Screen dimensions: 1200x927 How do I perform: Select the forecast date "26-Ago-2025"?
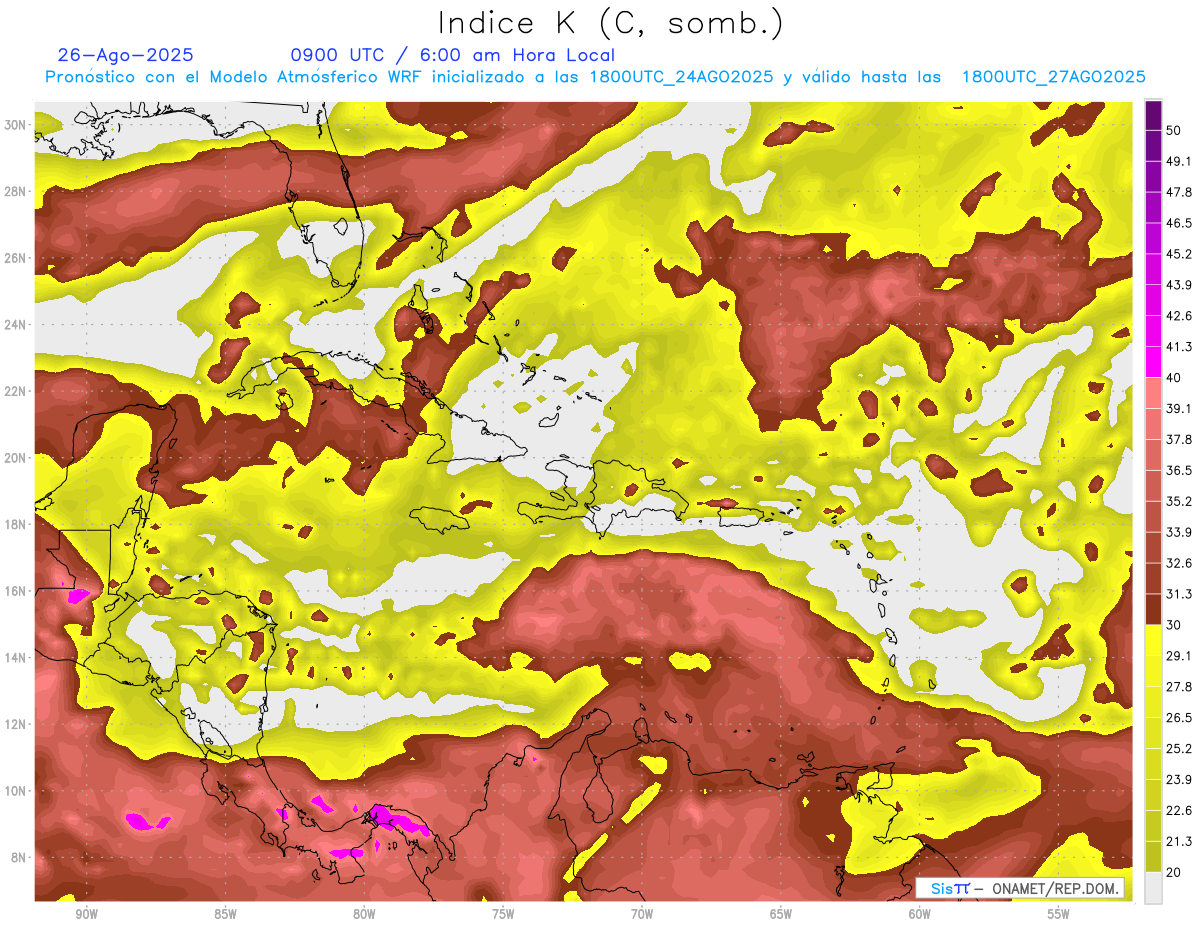tap(126, 55)
